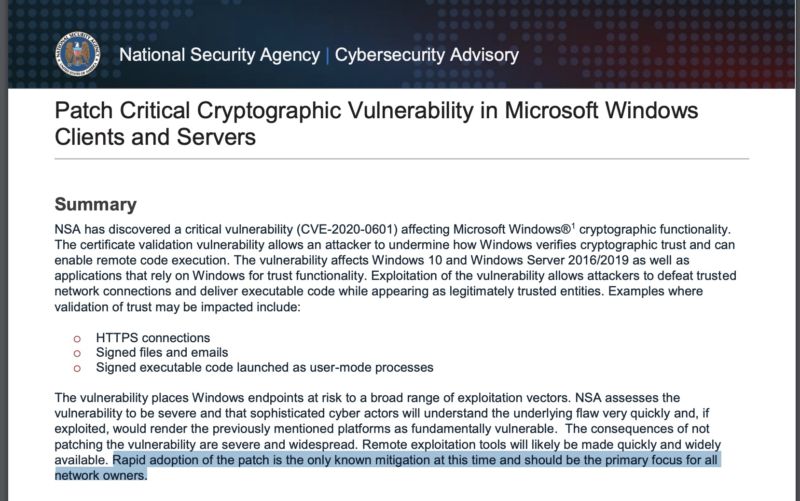Image resolution: width=800 pixels, height=501 pixels.
Task: Click the bullet circle beside Signed executable code
Action: pyautogui.click(x=77, y=368)
